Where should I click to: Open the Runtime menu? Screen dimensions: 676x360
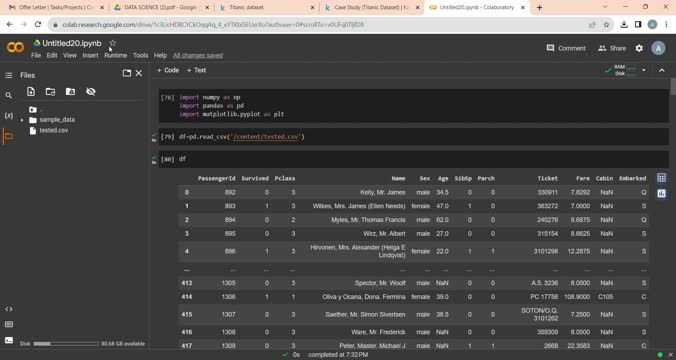(x=116, y=55)
